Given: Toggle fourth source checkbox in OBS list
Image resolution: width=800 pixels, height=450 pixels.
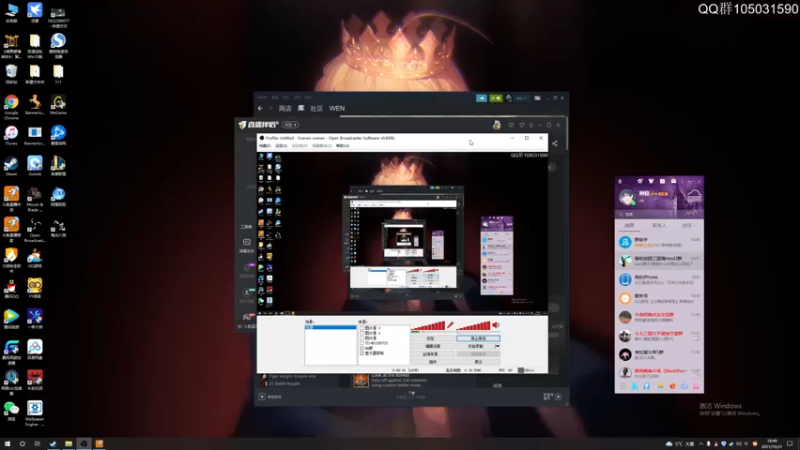Looking at the screenshot, I should click(x=362, y=343).
